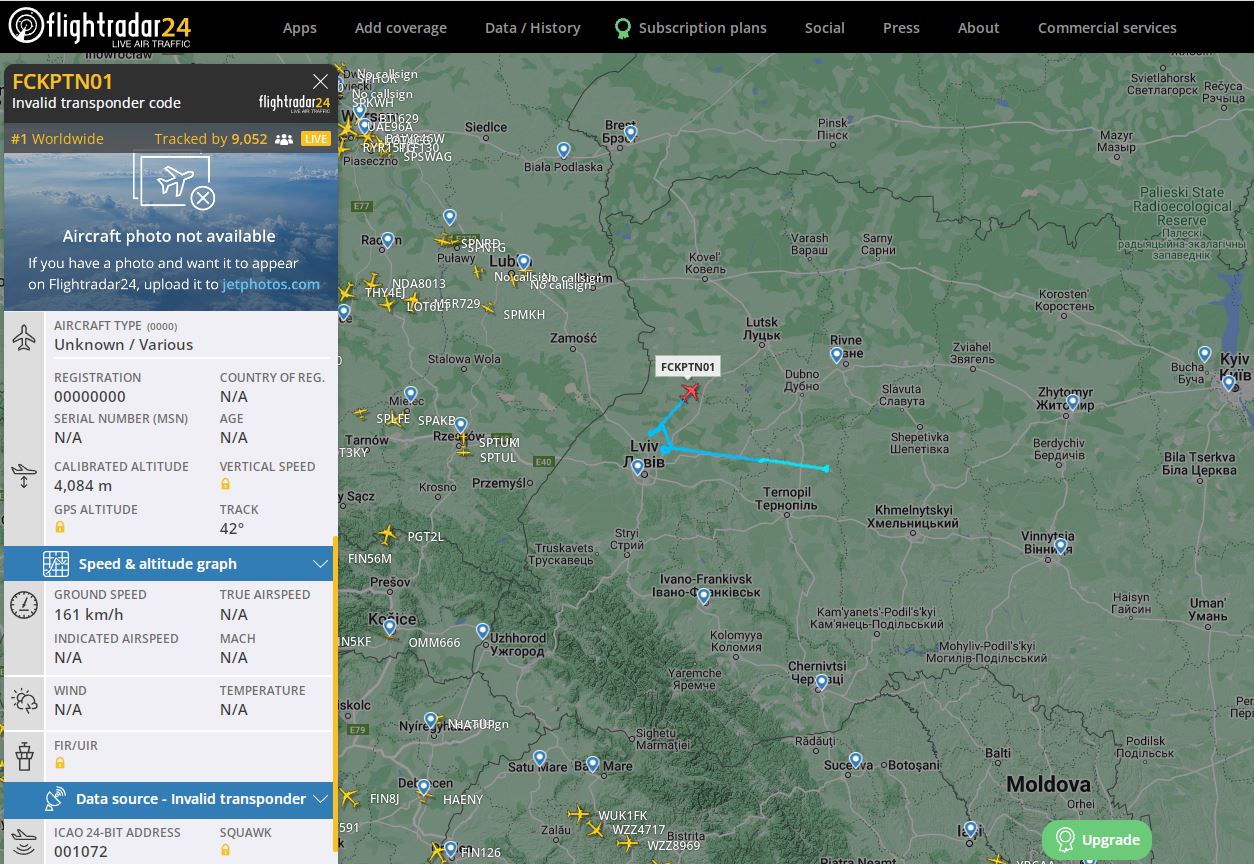Click the aircraft photo placeholder image

[169, 230]
